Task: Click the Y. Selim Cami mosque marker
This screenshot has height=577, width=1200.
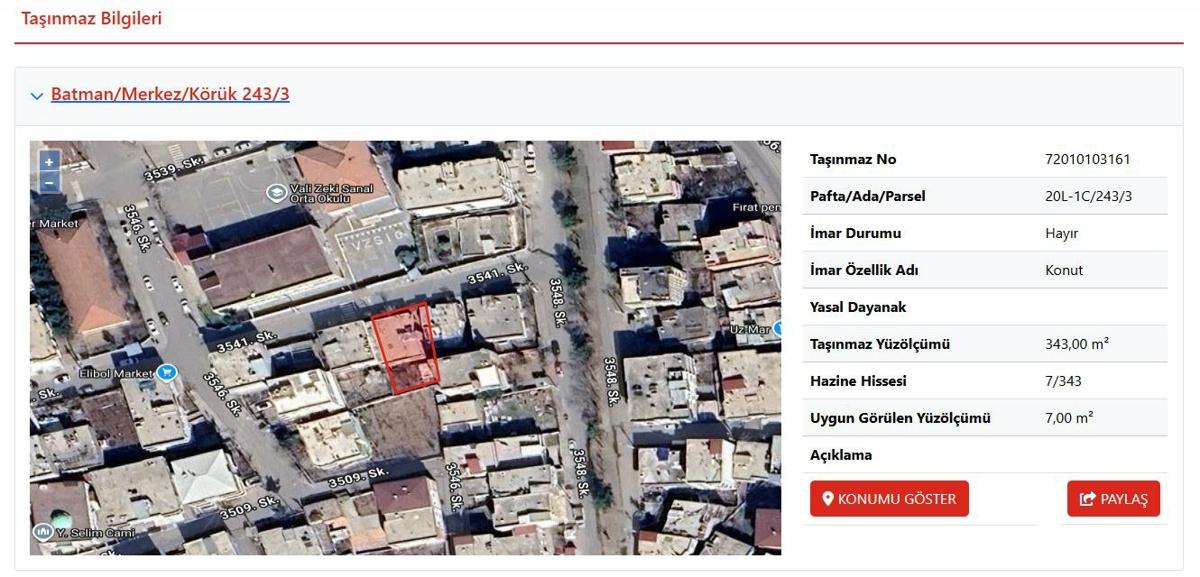Action: tap(43, 532)
